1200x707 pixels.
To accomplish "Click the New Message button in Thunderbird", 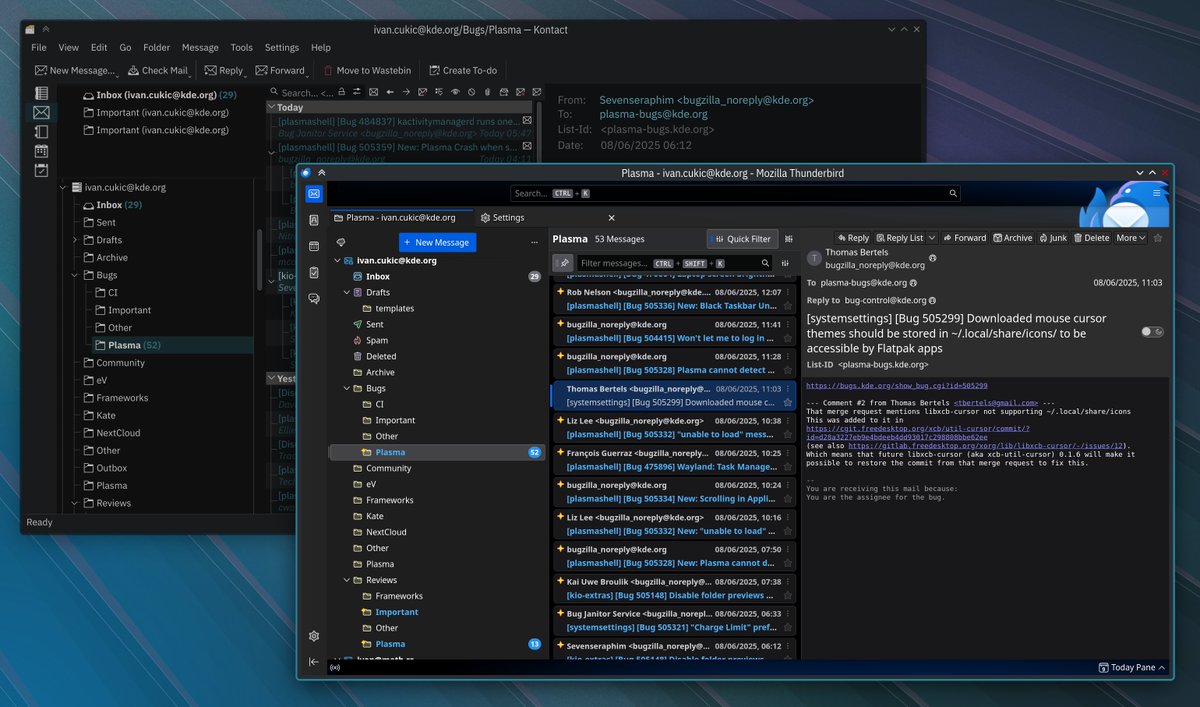I will 437,242.
